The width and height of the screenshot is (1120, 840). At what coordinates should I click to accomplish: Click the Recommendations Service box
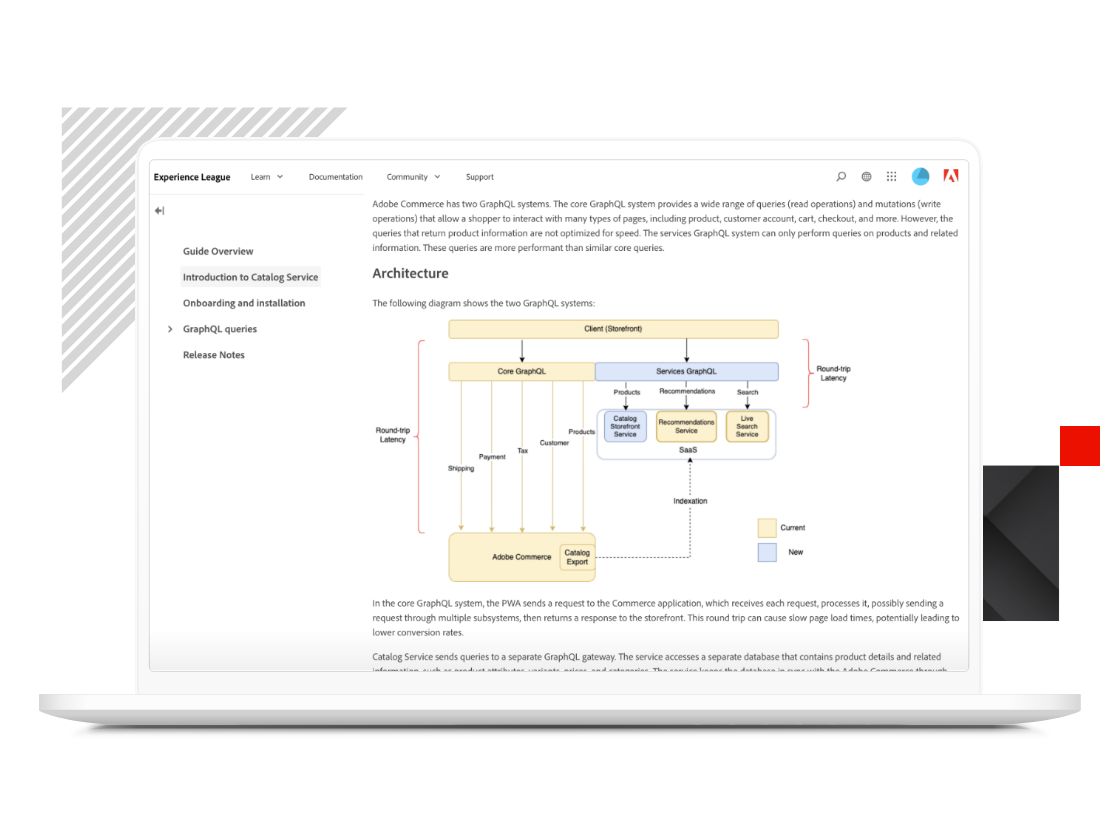(686, 426)
